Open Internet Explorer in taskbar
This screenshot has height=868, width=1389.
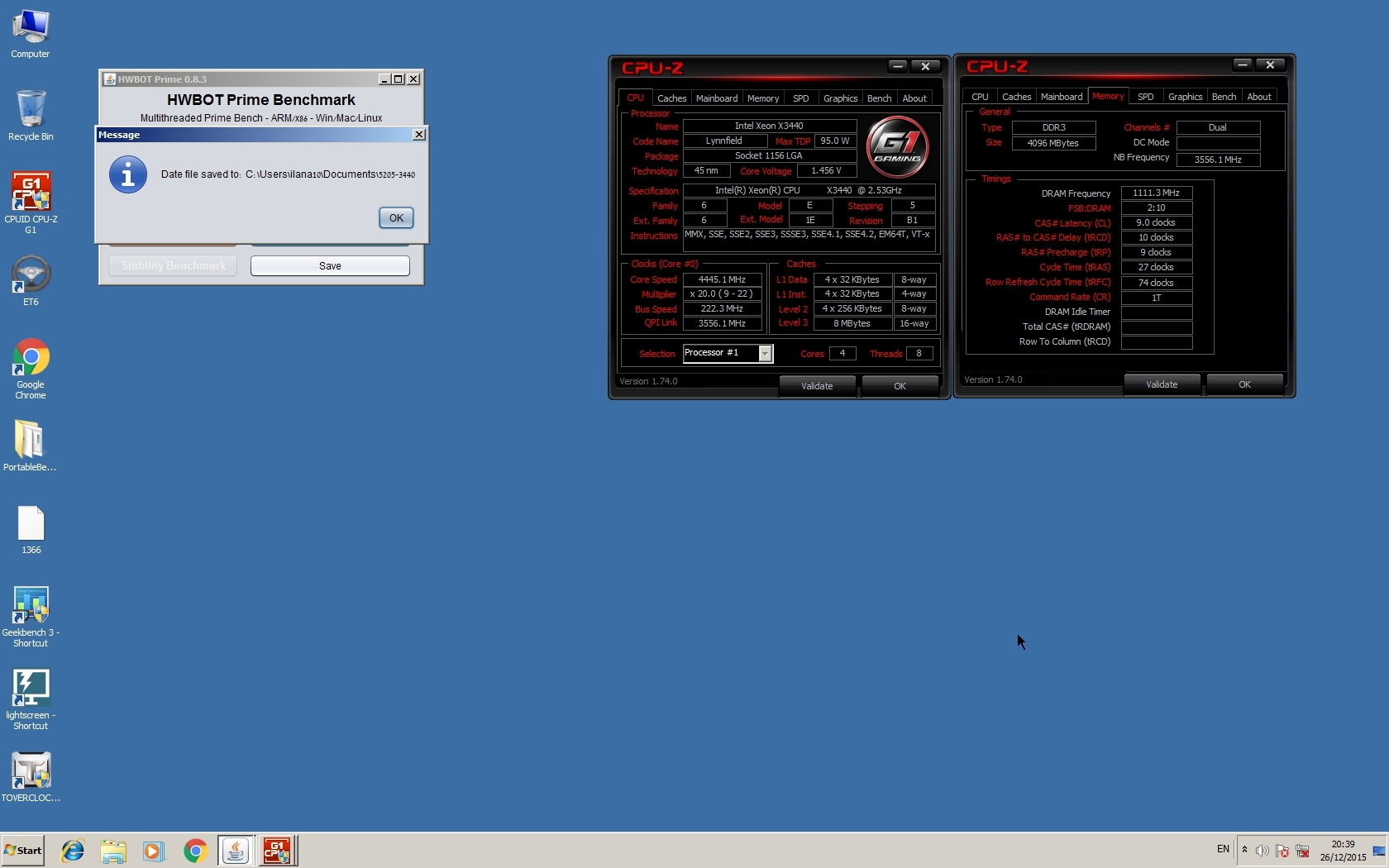click(73, 851)
